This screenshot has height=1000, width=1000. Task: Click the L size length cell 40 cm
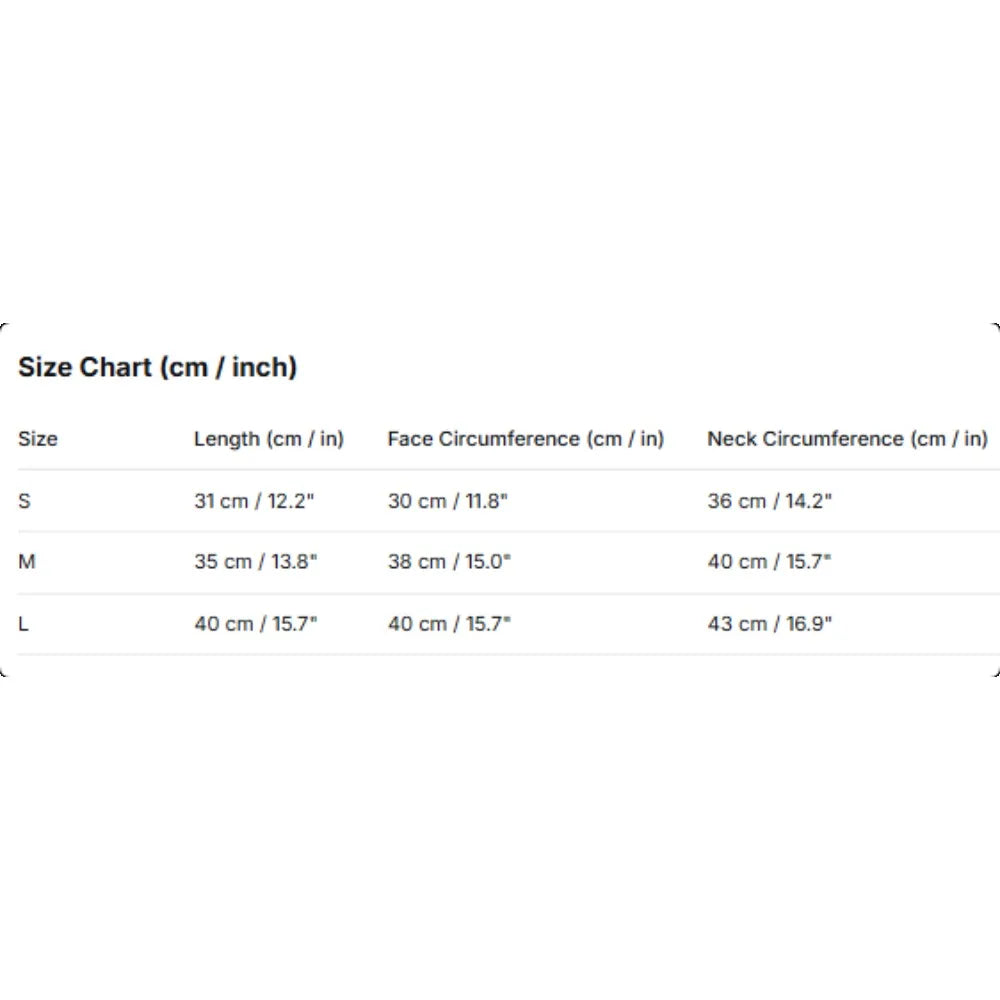[x=255, y=623]
